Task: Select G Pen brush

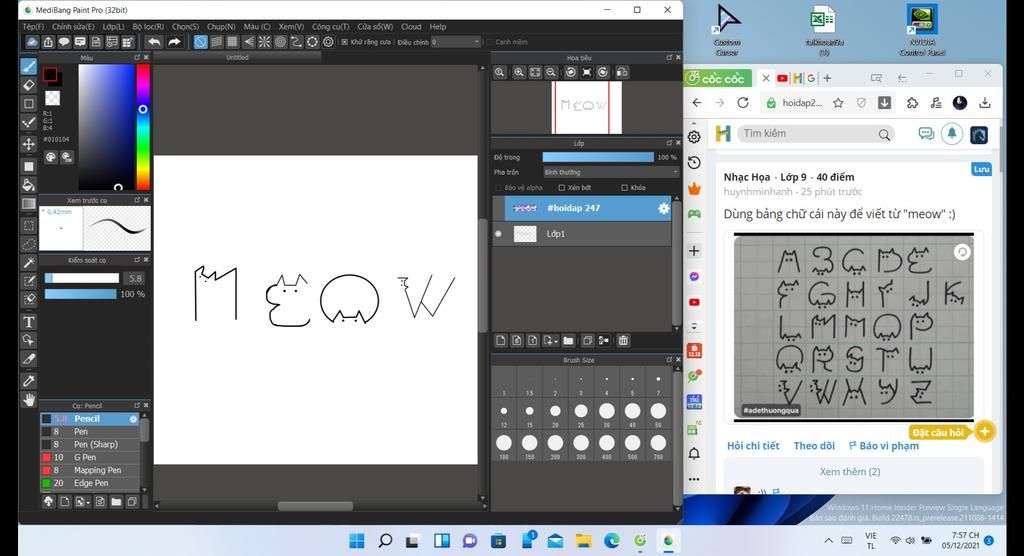Action: (x=90, y=457)
